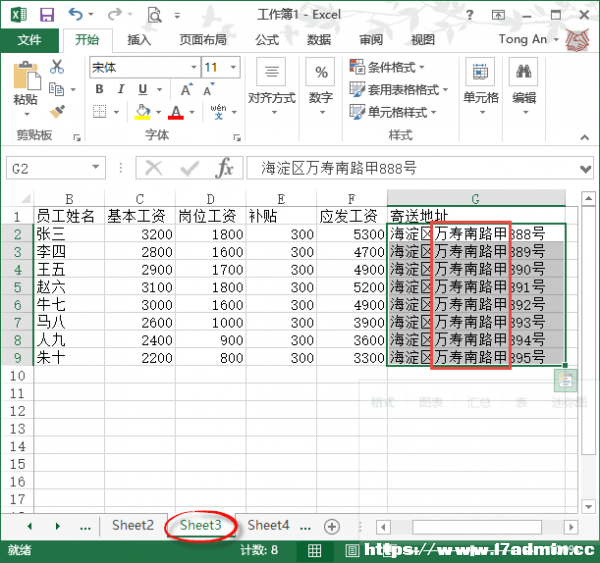Toggle Italic formatting
The height and width of the screenshot is (563, 600).
(121, 89)
